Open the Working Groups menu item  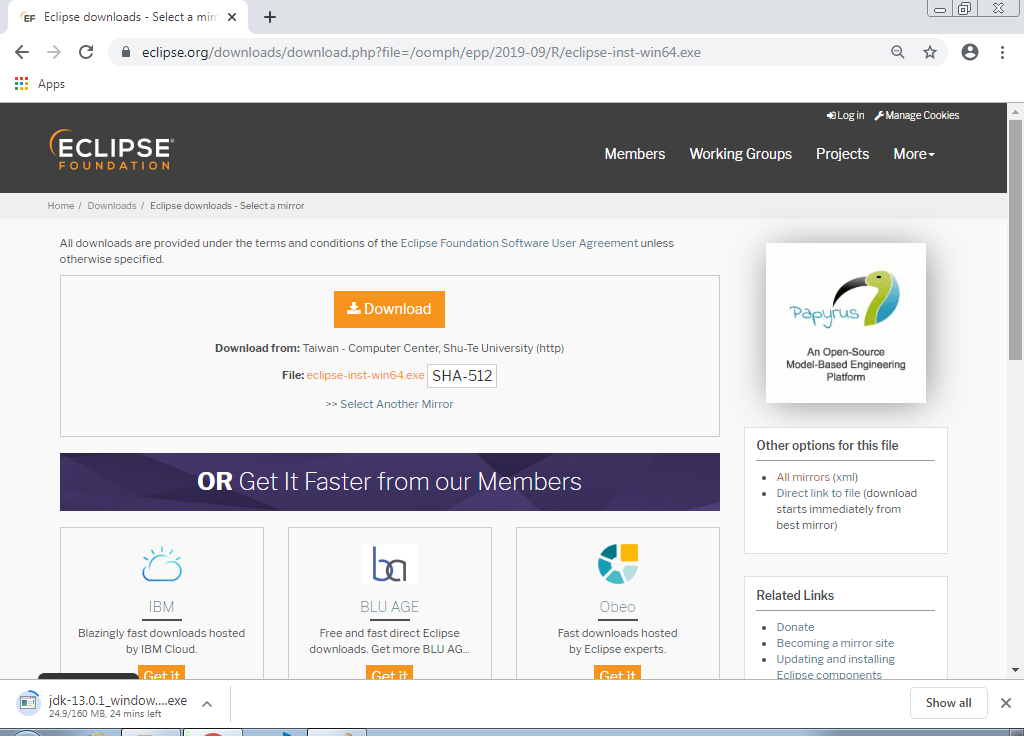[x=741, y=154]
